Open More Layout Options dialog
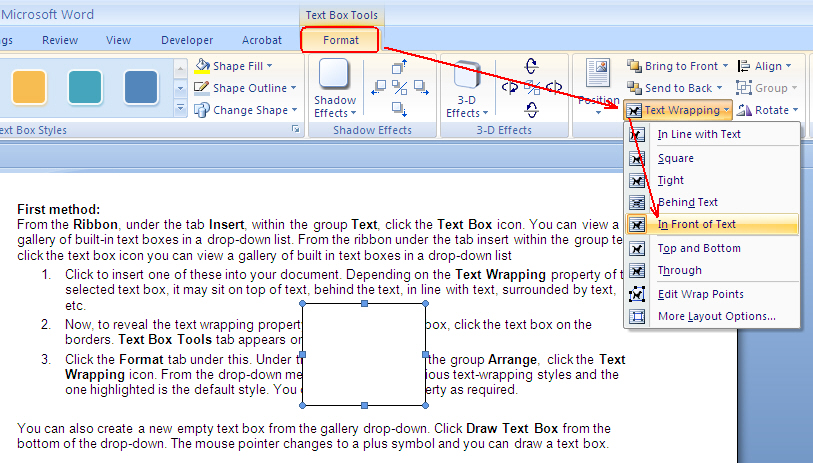 tap(711, 316)
